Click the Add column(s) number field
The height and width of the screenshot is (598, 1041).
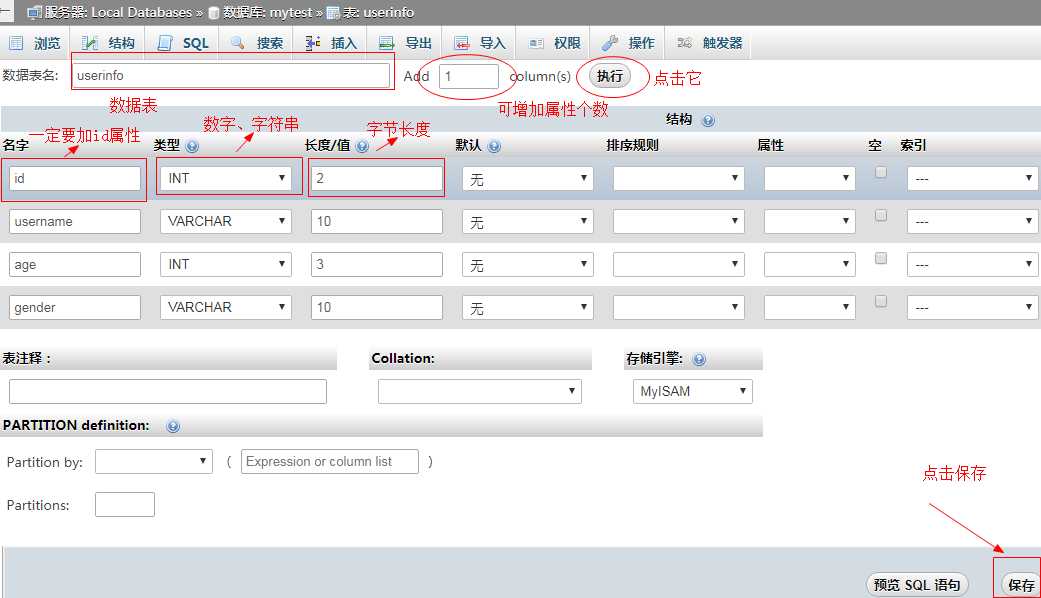pos(469,76)
